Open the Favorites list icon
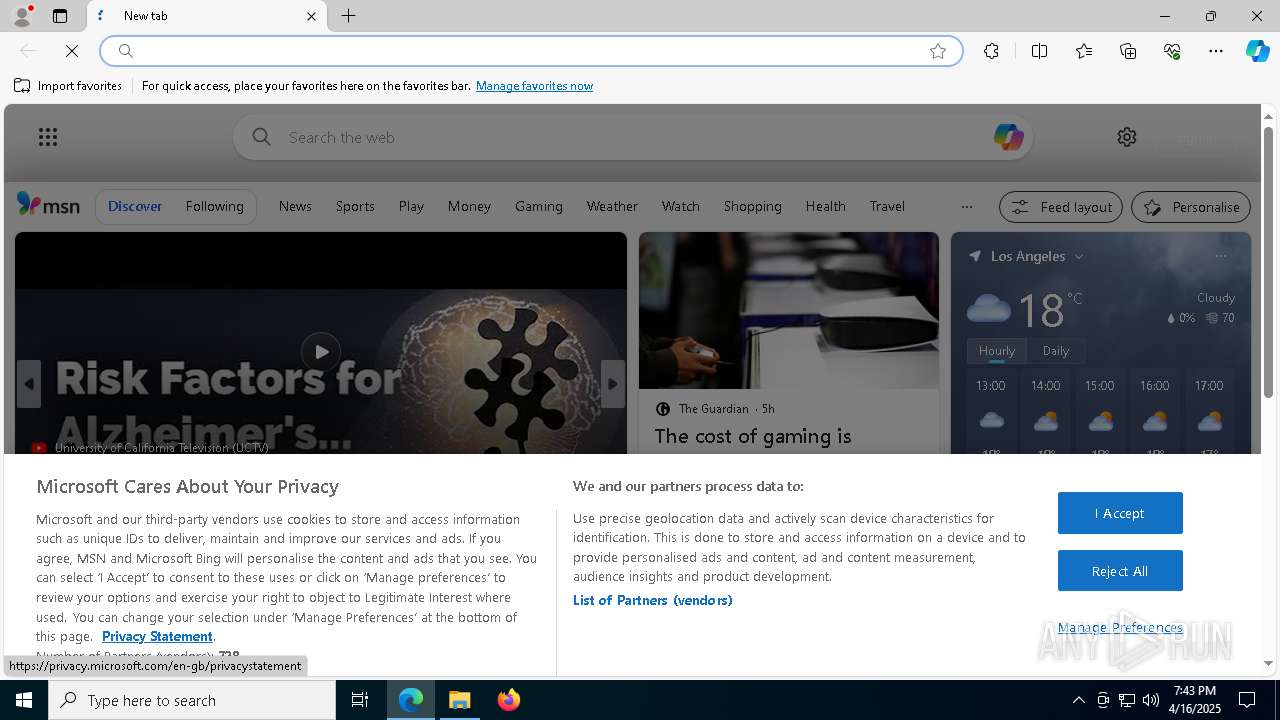Screen dimensions: 1280x720 (x=1084, y=51)
